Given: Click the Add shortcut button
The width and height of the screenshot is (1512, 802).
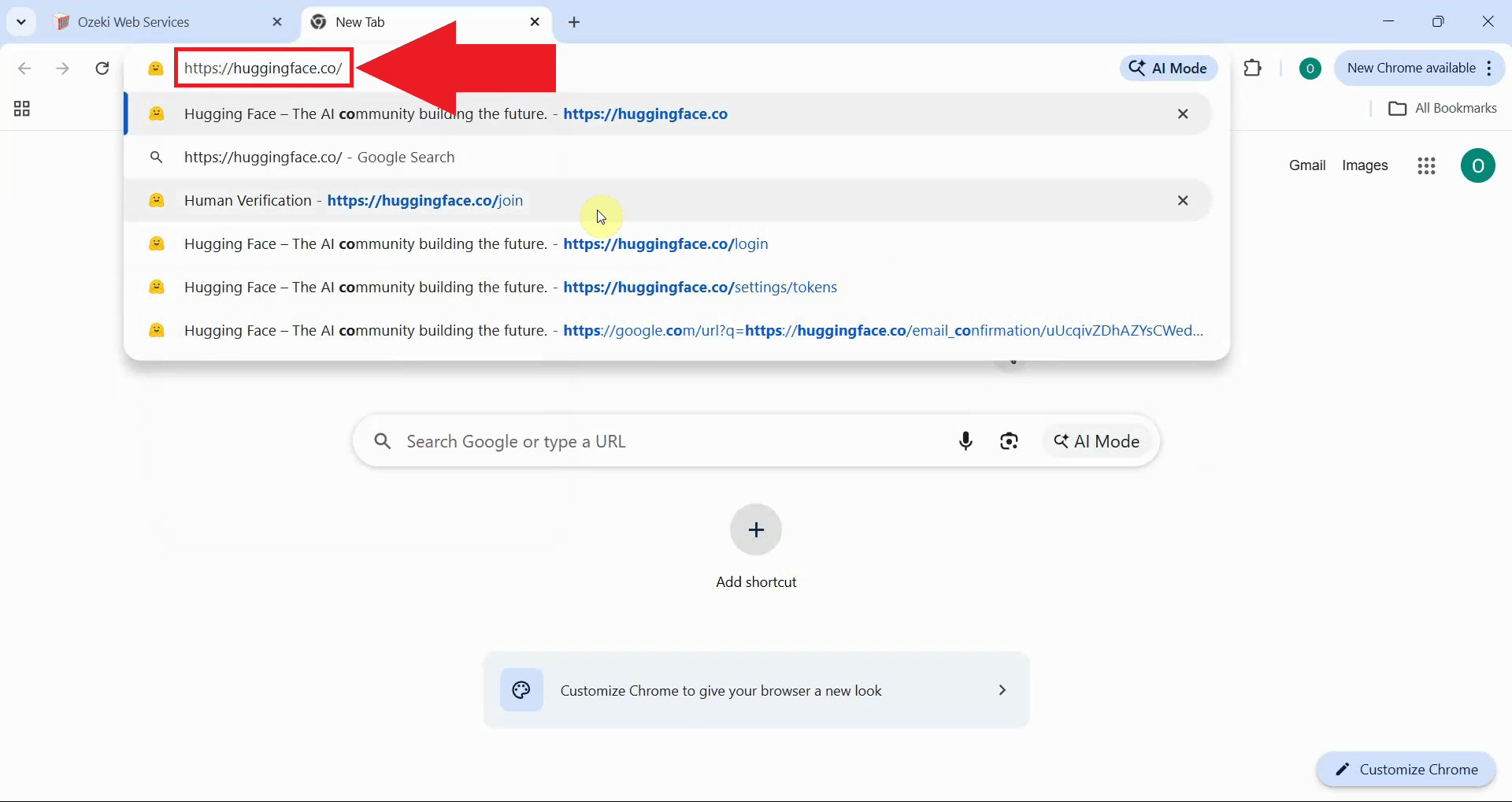Looking at the screenshot, I should (755, 529).
